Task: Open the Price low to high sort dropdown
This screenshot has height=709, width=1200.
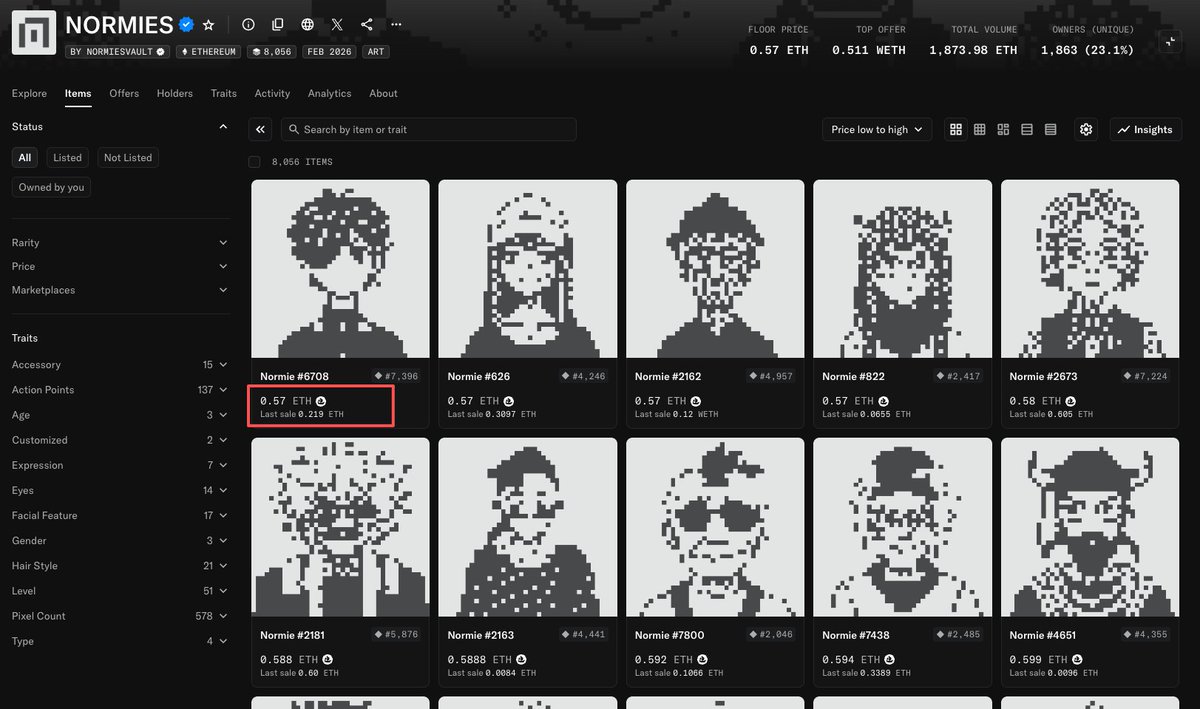Action: [877, 129]
